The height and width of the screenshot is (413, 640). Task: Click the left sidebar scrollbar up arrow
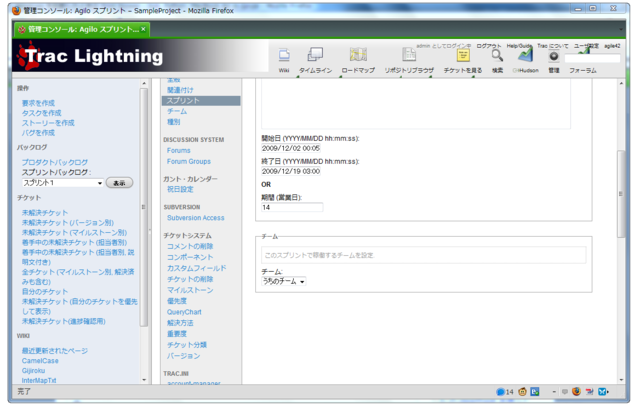[x=144, y=83]
